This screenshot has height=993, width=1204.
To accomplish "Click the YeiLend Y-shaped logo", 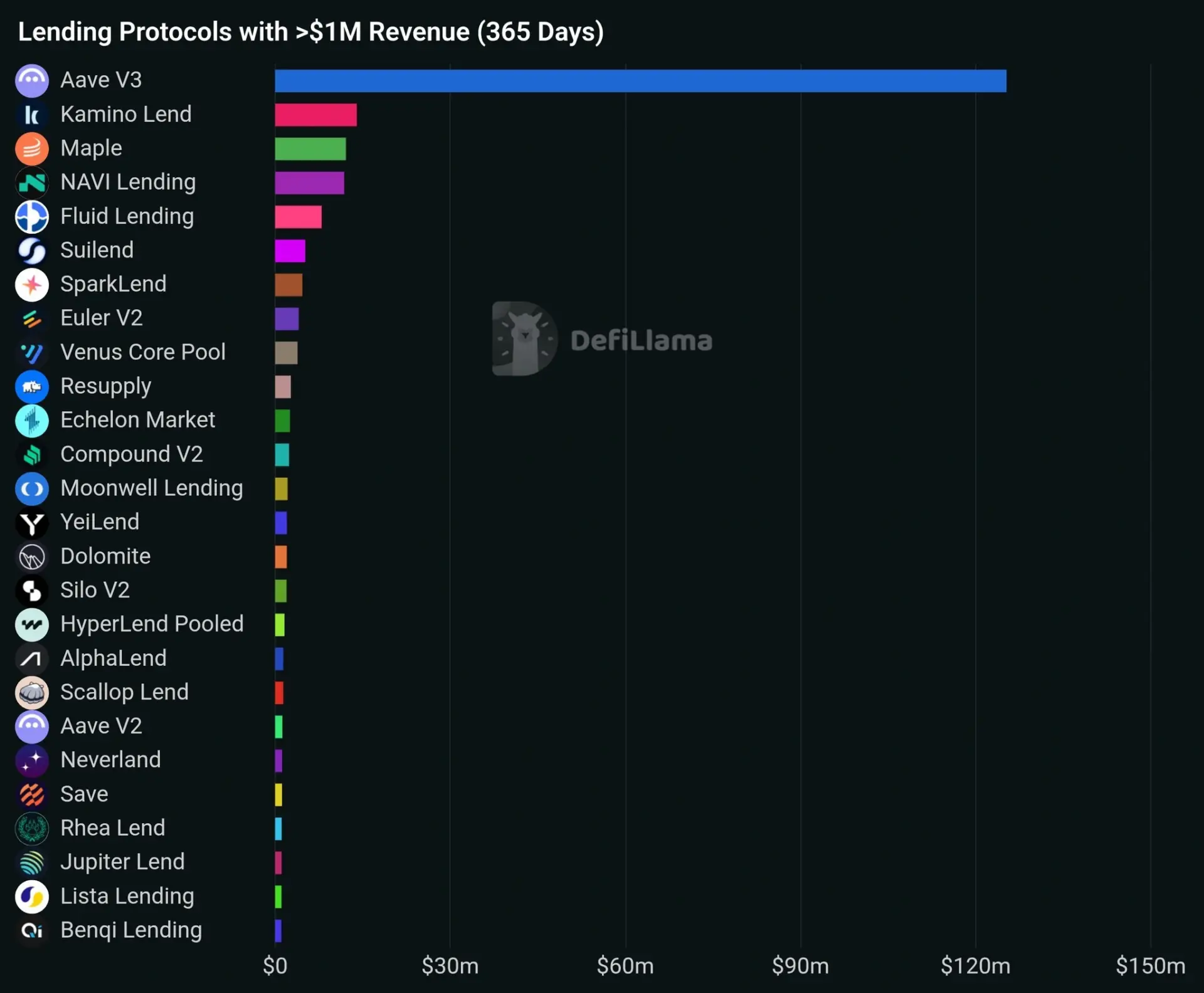I will [x=32, y=523].
